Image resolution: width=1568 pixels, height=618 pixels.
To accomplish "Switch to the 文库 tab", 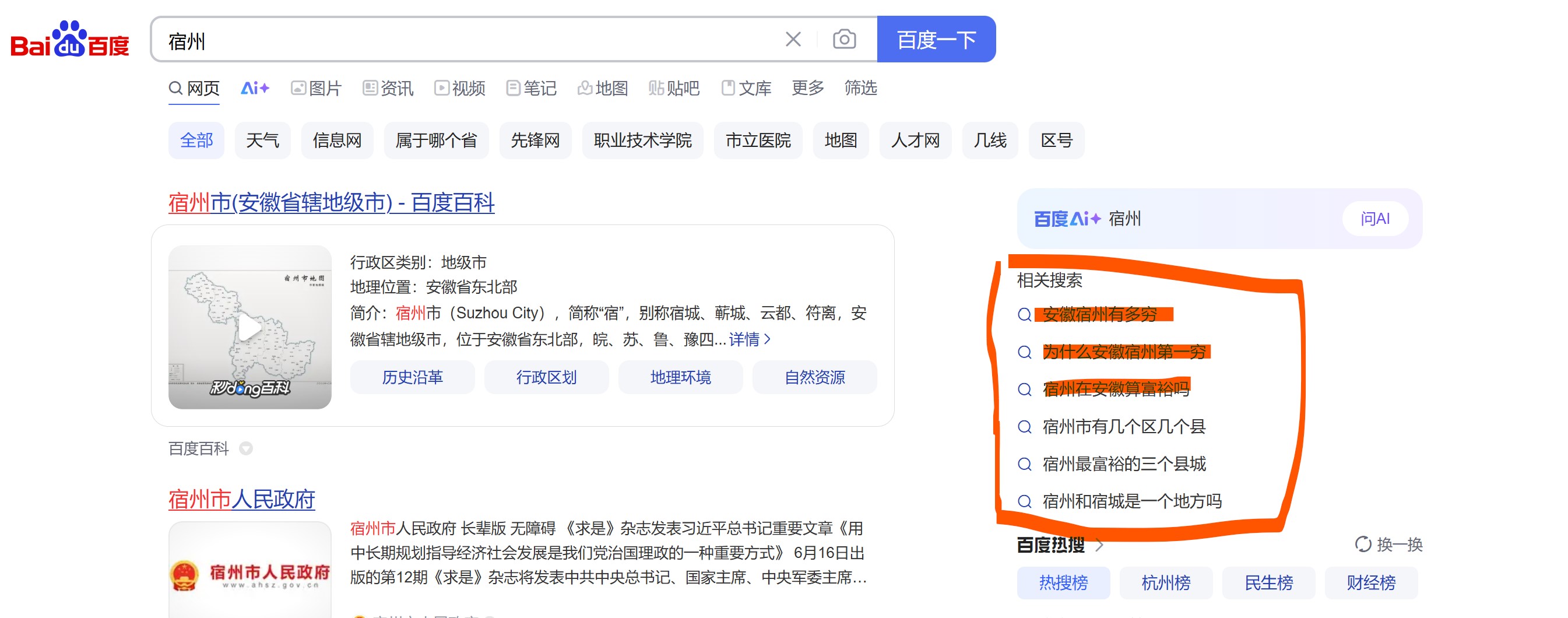I will 746,89.
